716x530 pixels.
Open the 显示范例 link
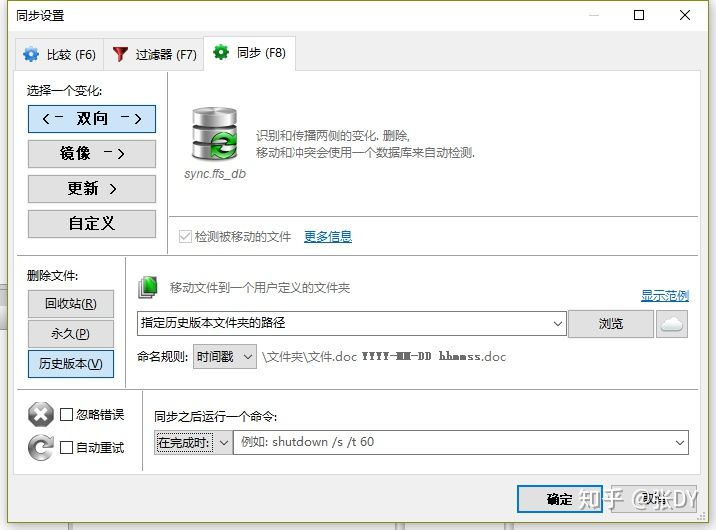click(665, 296)
